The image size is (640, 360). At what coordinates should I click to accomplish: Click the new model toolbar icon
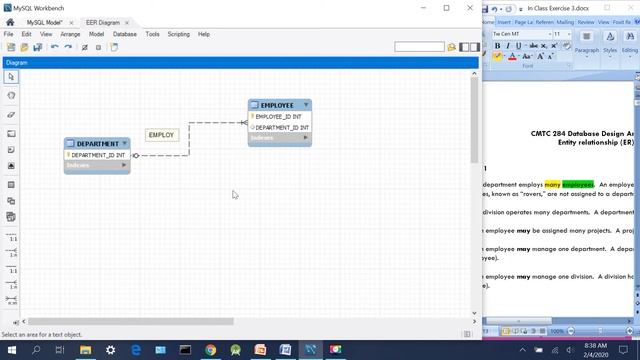[11, 47]
